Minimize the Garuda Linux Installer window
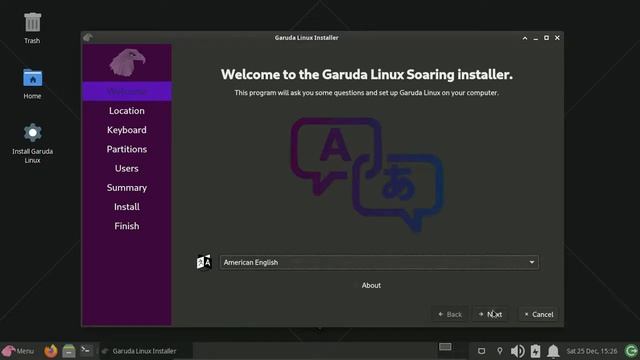Image resolution: width=640 pixels, height=360 pixels. [x=536, y=38]
